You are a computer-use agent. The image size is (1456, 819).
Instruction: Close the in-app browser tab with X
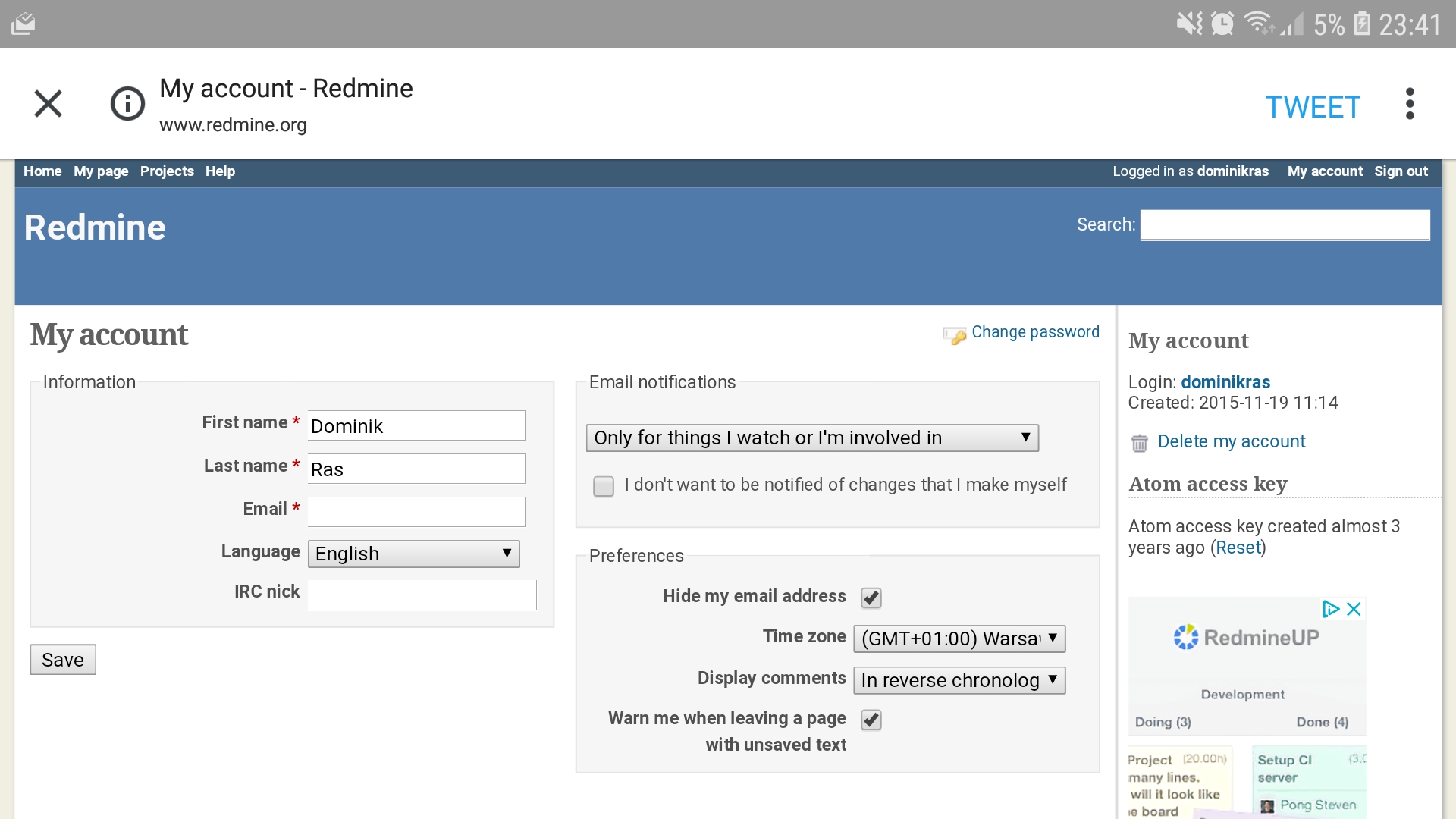[x=49, y=104]
